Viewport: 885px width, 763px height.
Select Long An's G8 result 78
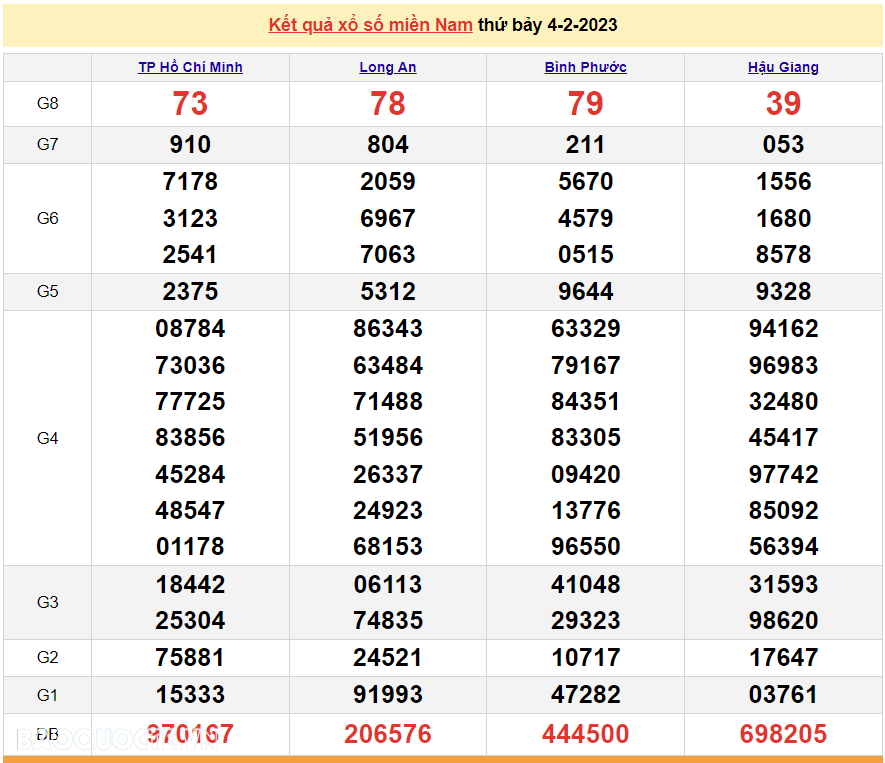[388, 104]
